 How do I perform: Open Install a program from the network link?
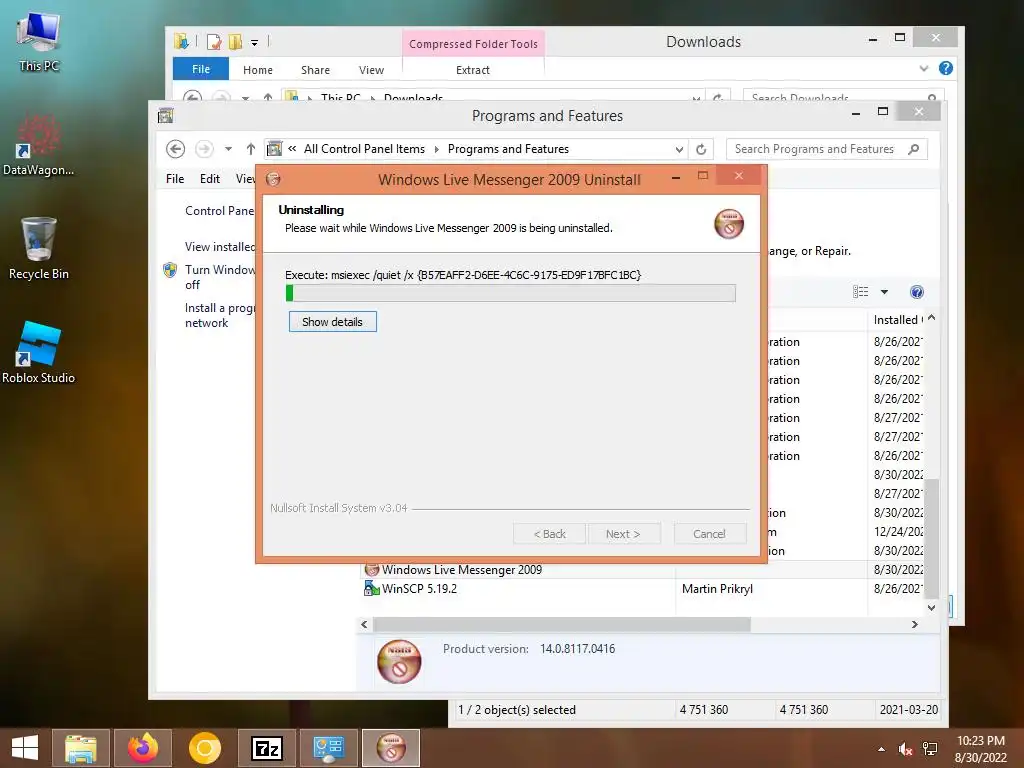point(219,315)
